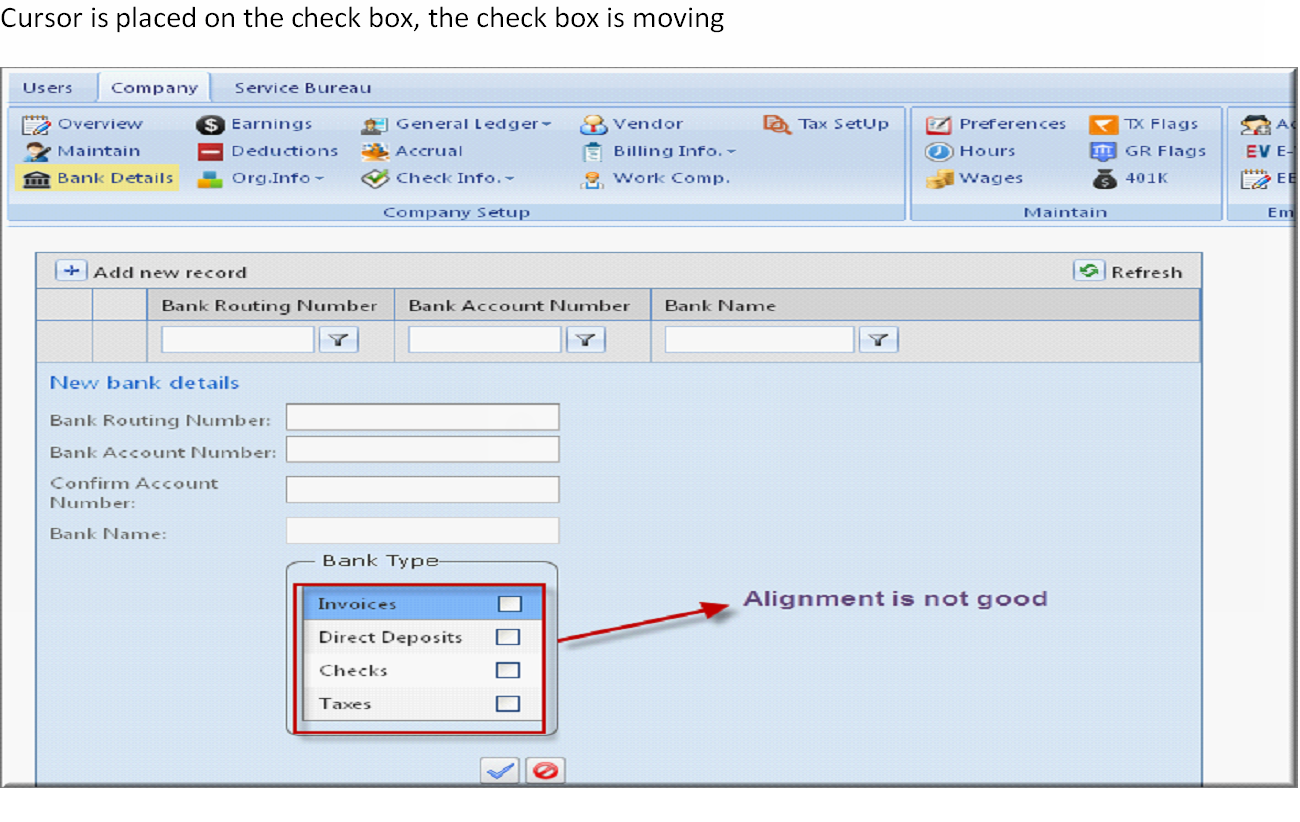Open the Earnings dollar icon

[210, 124]
